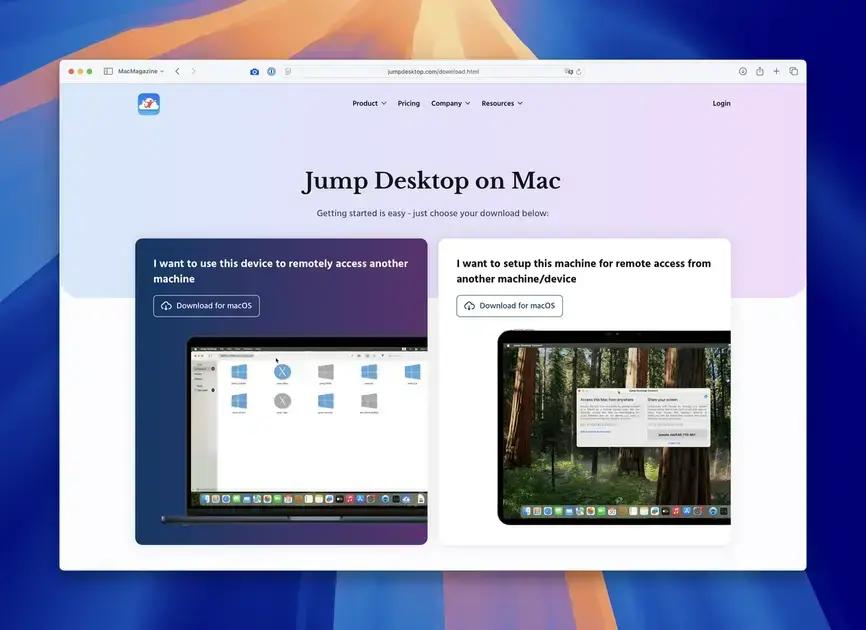Image resolution: width=866 pixels, height=630 pixels.
Task: Download macOS client for remotely accessing another machine
Action: (x=207, y=306)
